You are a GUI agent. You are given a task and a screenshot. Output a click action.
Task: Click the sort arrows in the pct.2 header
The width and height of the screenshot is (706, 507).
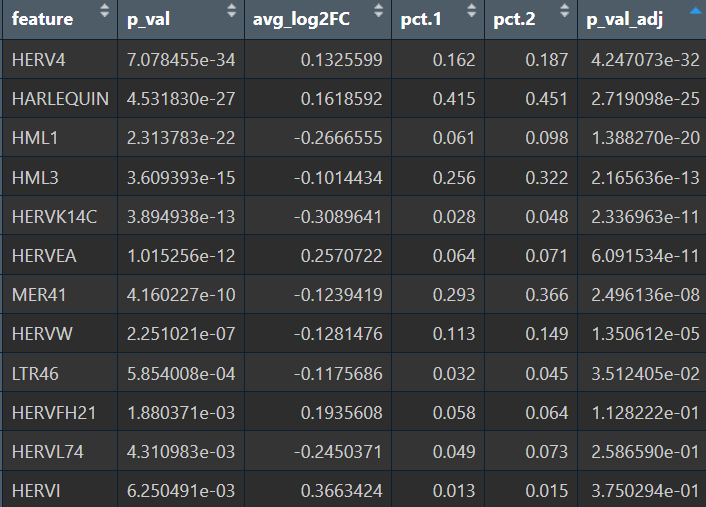(x=565, y=14)
